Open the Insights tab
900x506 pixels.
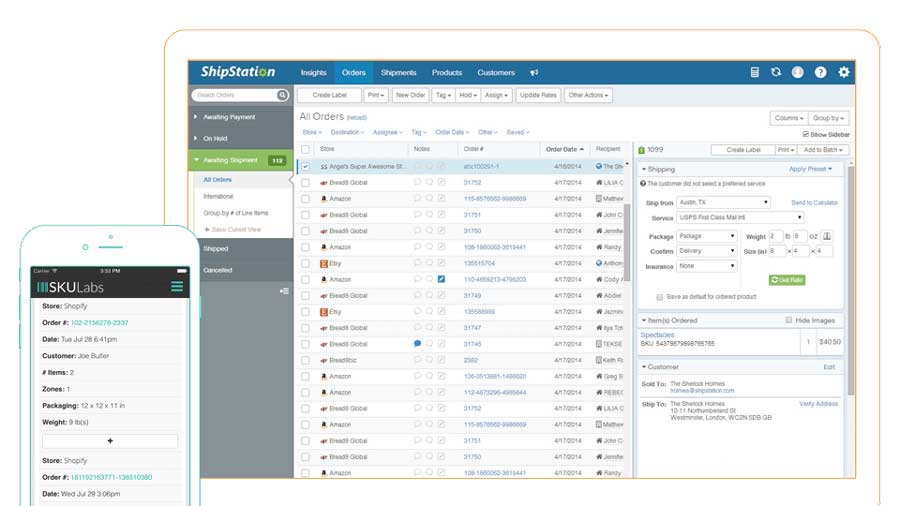click(x=313, y=73)
